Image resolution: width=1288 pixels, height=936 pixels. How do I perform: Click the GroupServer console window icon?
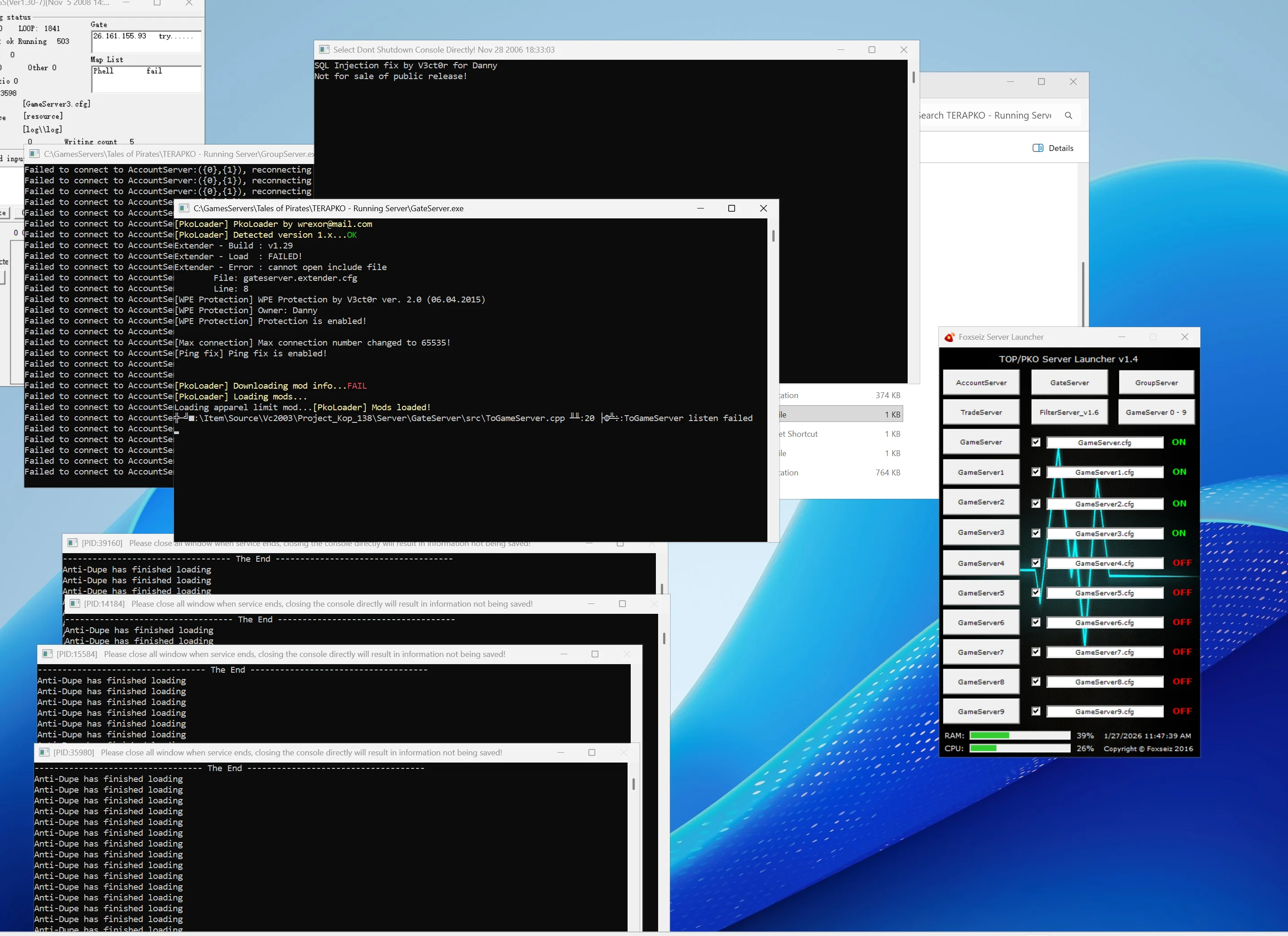pyautogui.click(x=35, y=154)
